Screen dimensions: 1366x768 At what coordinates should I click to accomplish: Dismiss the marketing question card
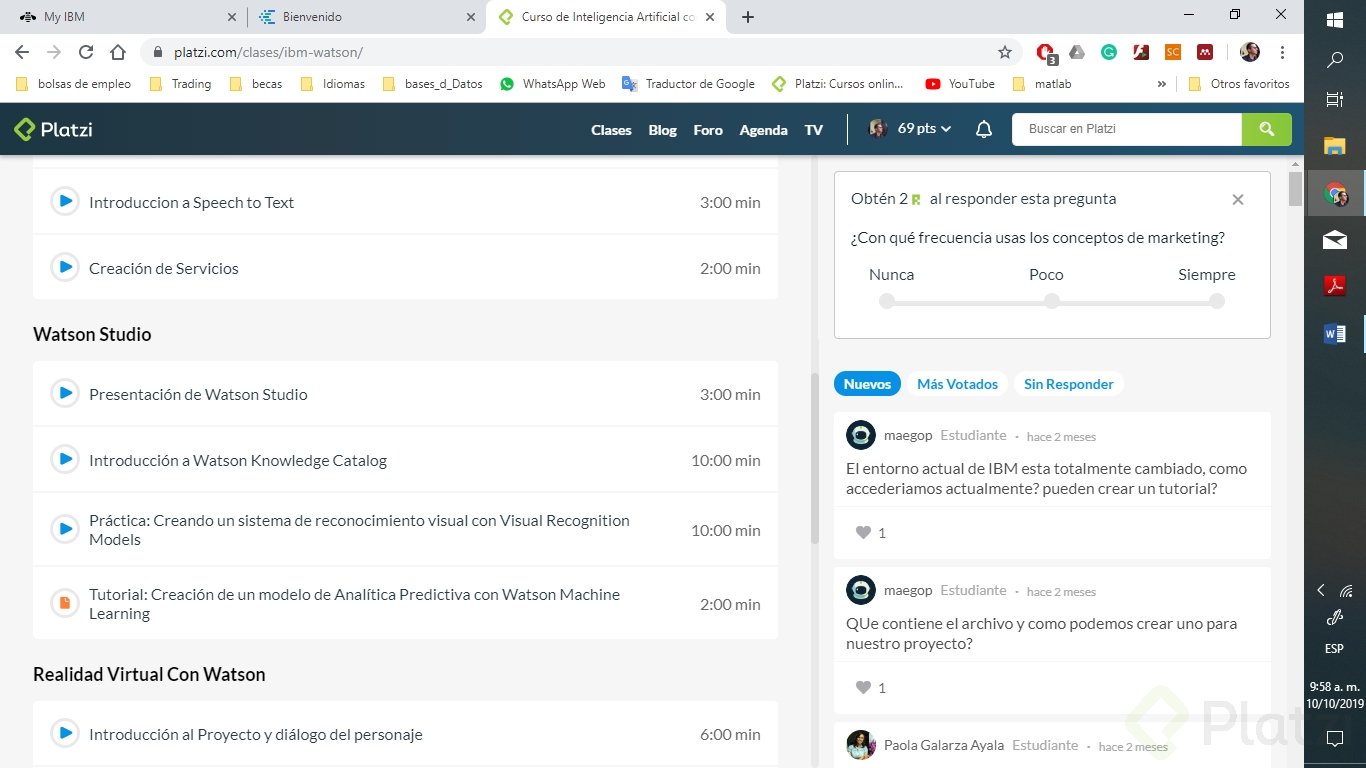tap(1238, 199)
